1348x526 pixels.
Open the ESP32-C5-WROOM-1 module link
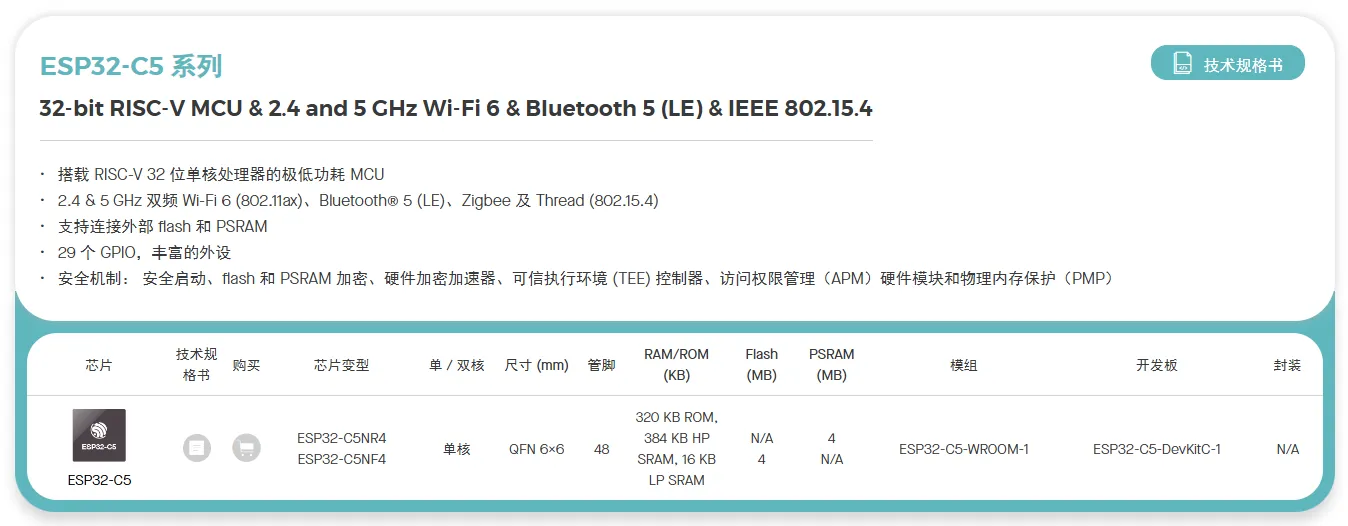pos(963,449)
